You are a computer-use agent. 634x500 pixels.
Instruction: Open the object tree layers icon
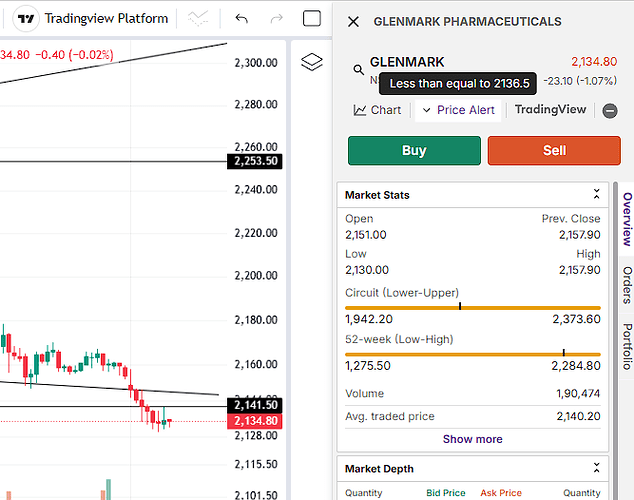coord(312,62)
